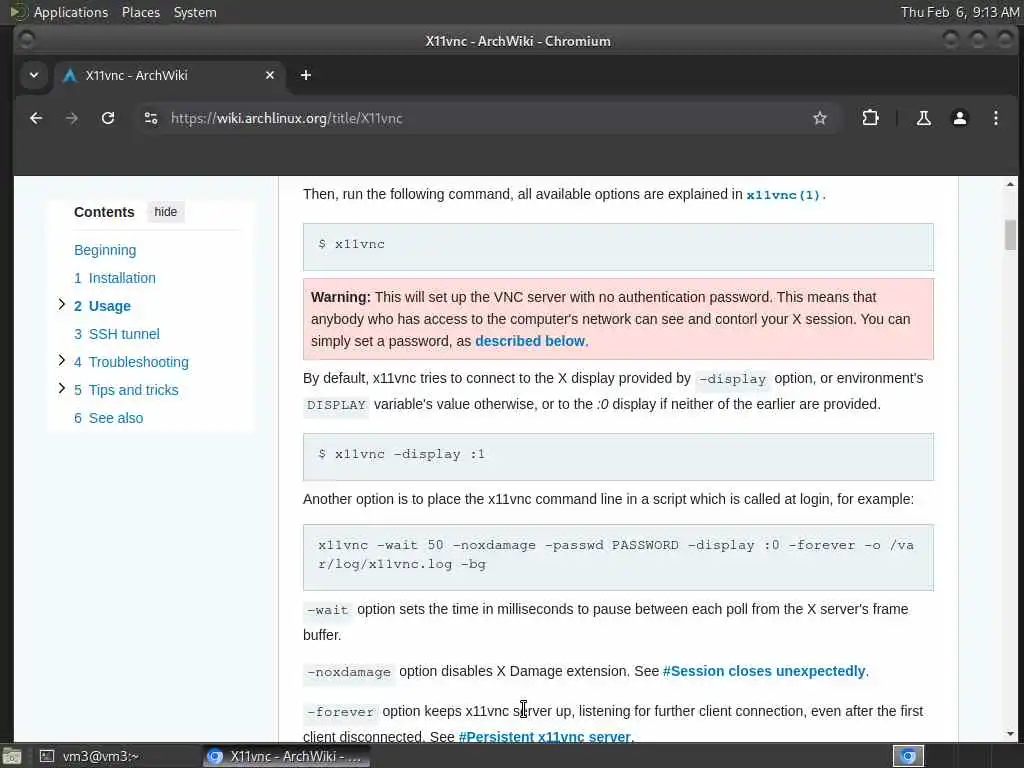Bookmark this page with the star
Image resolution: width=1024 pixels, height=768 pixels.
pos(820,118)
